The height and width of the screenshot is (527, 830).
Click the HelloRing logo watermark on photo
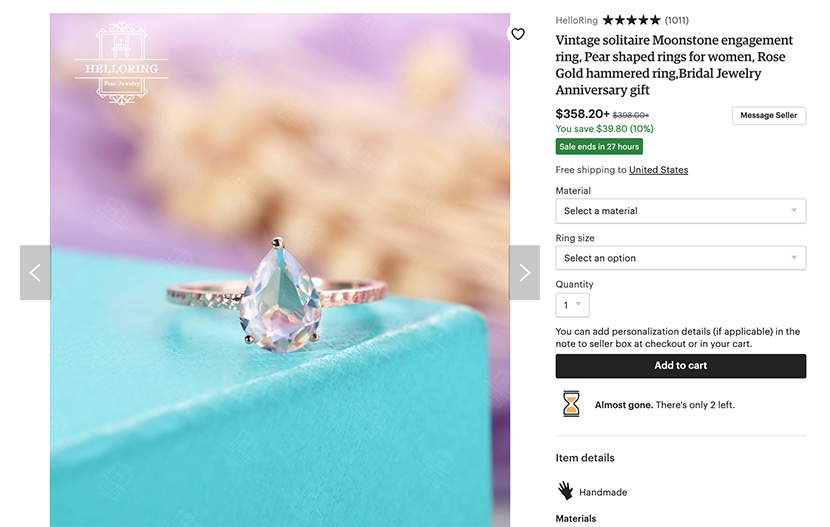point(121,62)
